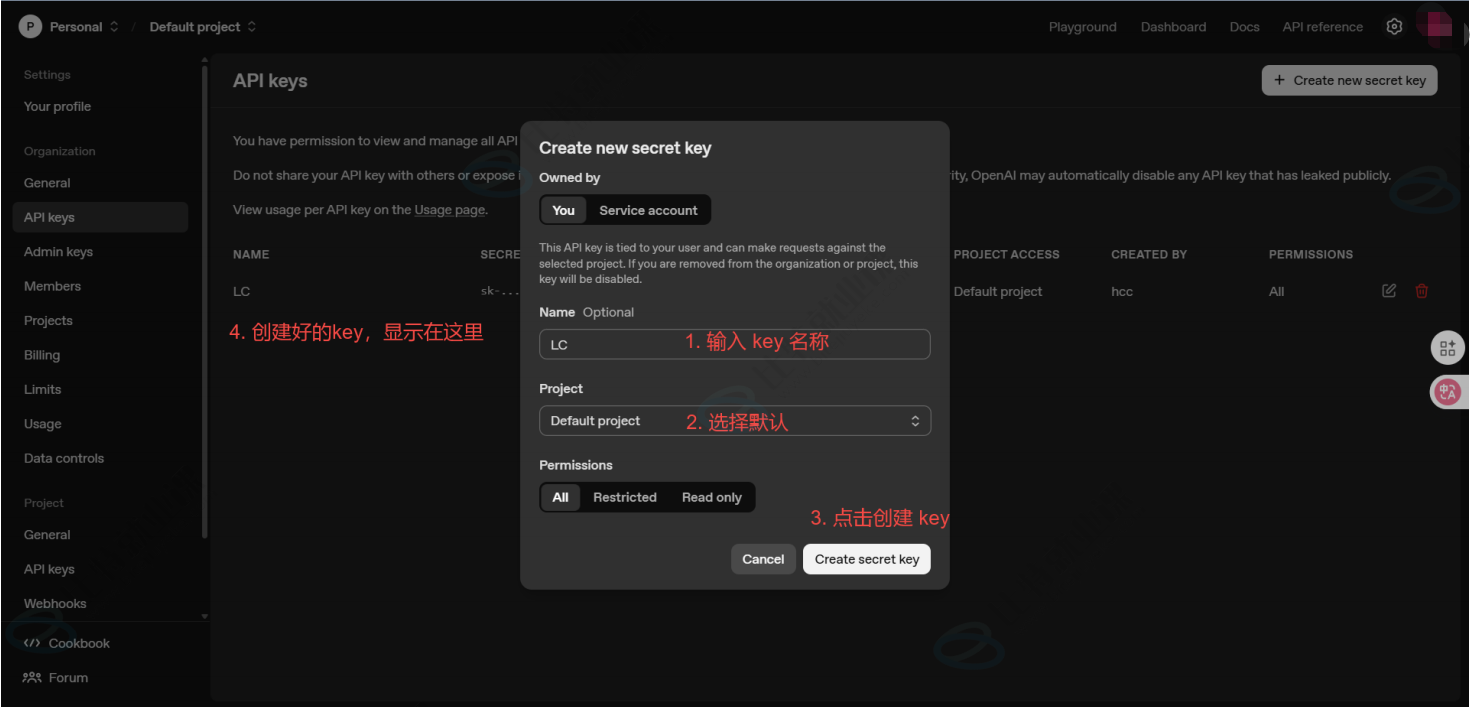The width and height of the screenshot is (1470, 707).
Task: Open Playground in top navigation
Action: click(x=1082, y=27)
